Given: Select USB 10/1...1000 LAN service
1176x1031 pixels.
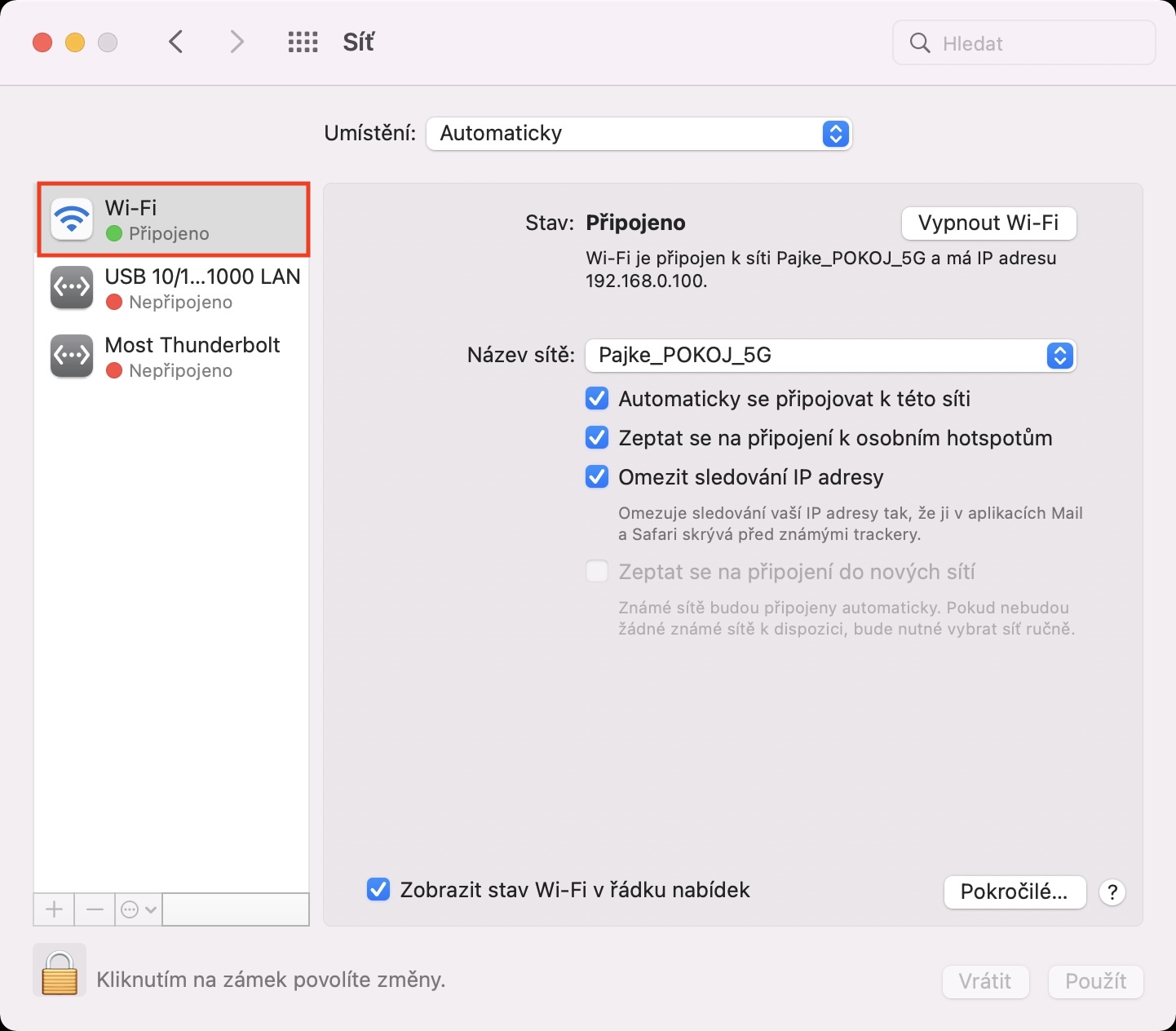Looking at the screenshot, I should point(172,288).
